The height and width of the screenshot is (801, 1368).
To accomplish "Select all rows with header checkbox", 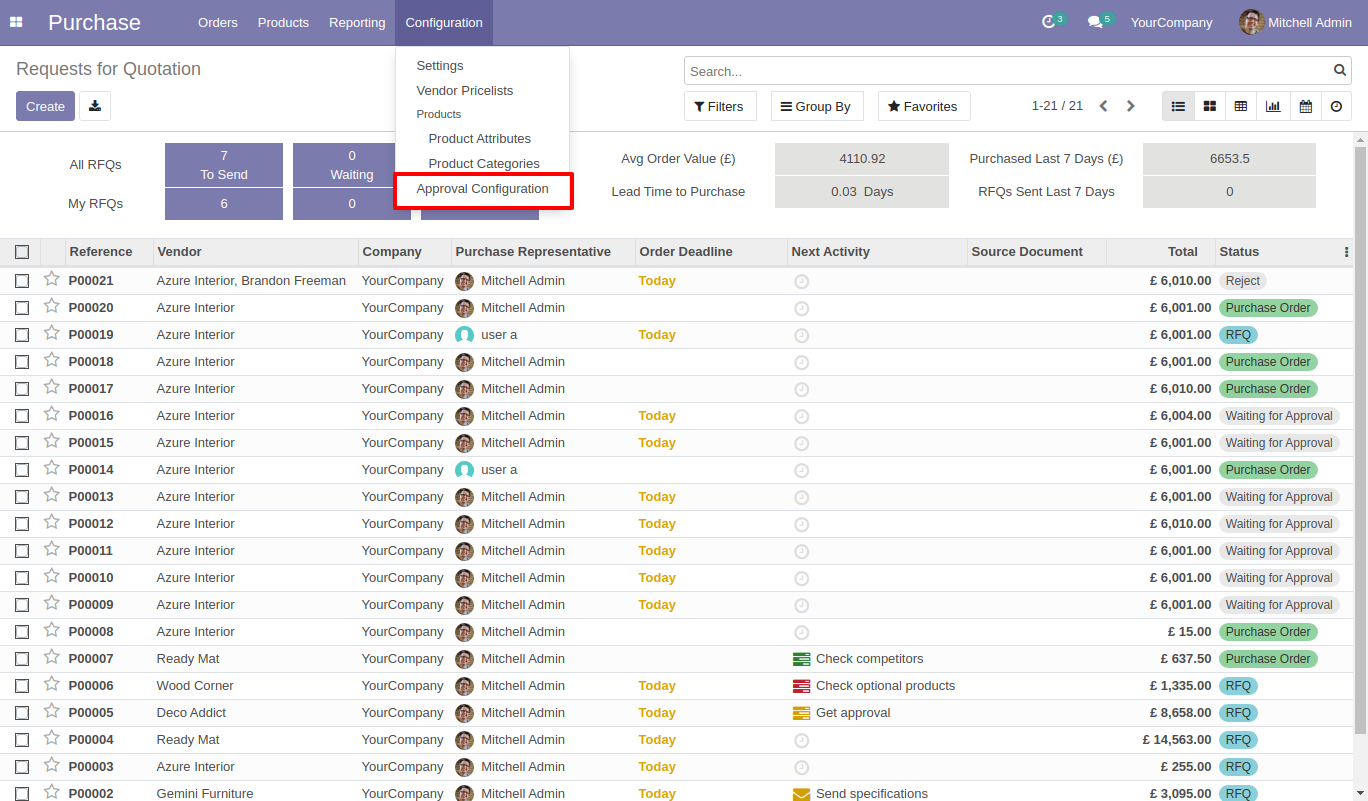I will tap(22, 252).
